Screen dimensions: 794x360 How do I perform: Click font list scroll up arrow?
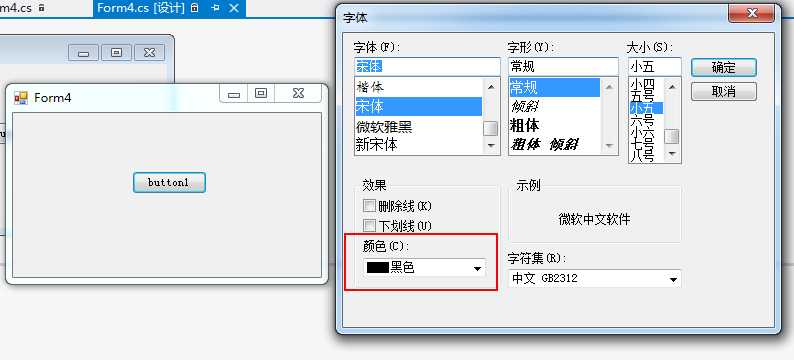point(491,87)
